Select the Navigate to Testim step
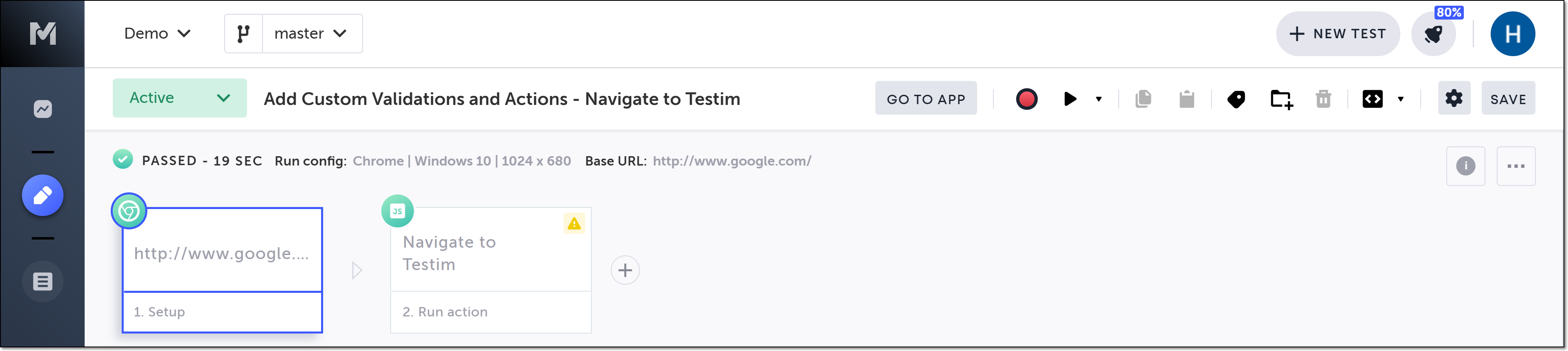Viewport: 1568px width, 351px height. pyautogui.click(x=490, y=254)
